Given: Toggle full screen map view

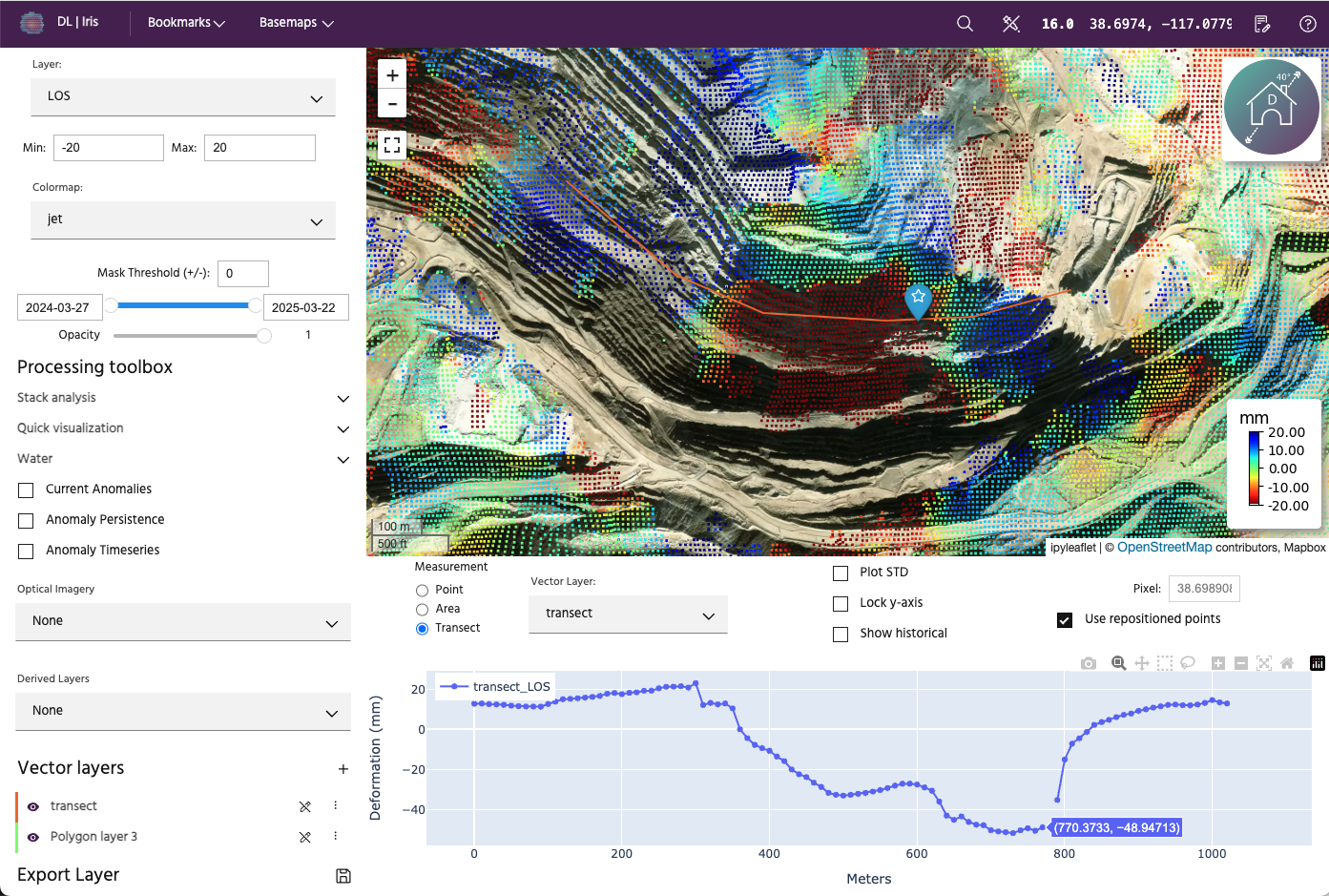Looking at the screenshot, I should [x=392, y=145].
